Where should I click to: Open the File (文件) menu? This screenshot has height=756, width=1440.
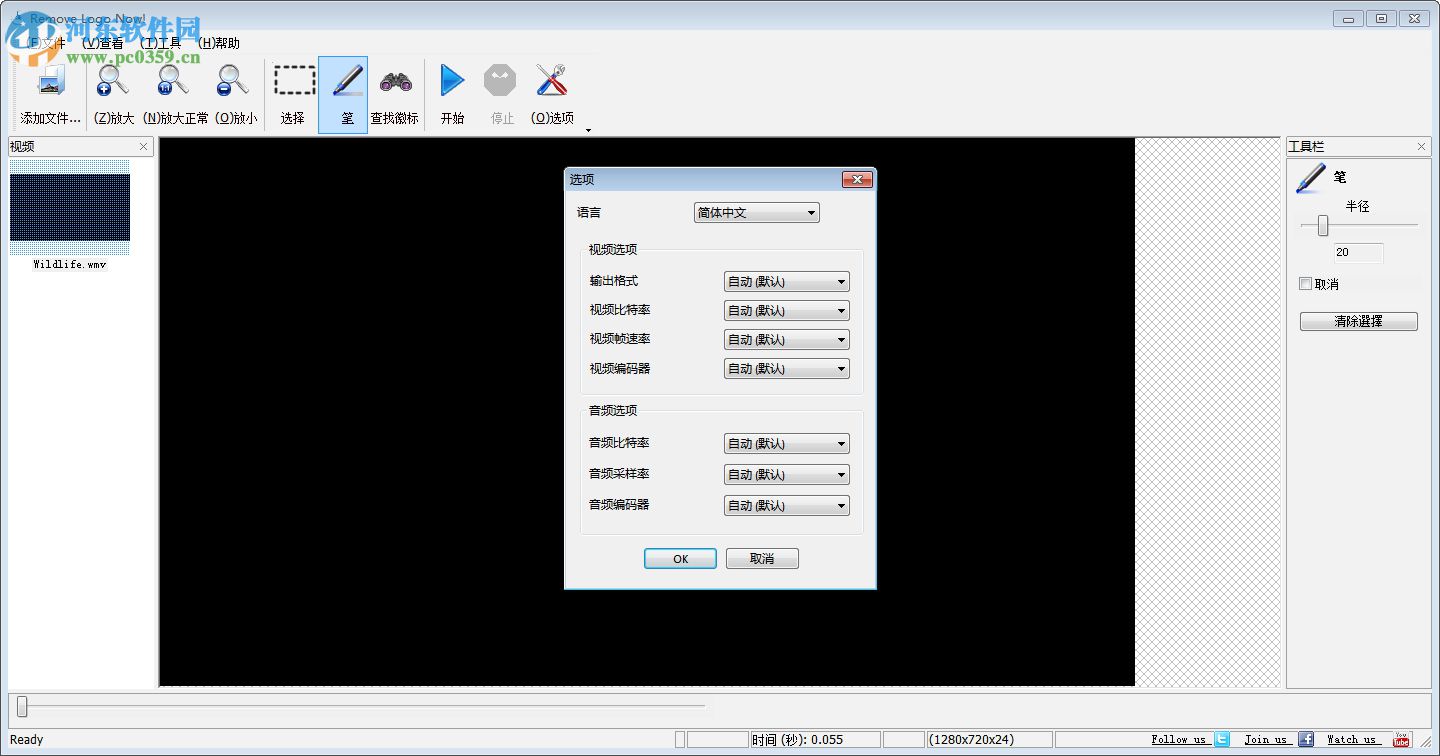point(45,43)
